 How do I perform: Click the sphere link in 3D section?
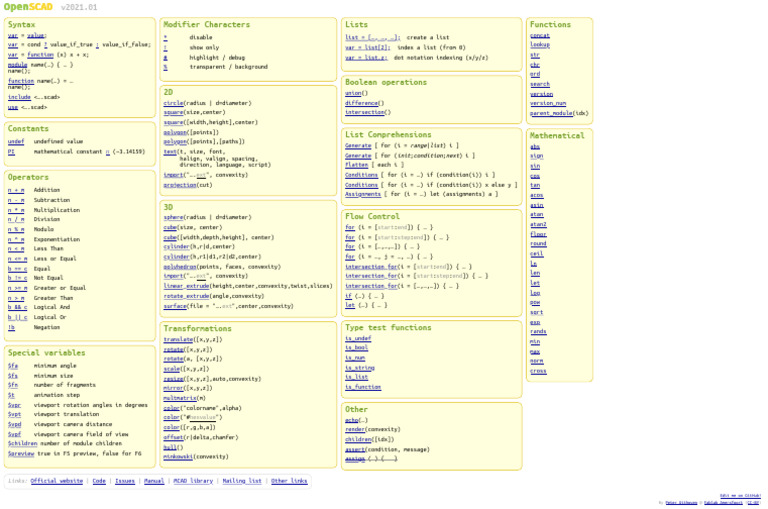pos(173,217)
